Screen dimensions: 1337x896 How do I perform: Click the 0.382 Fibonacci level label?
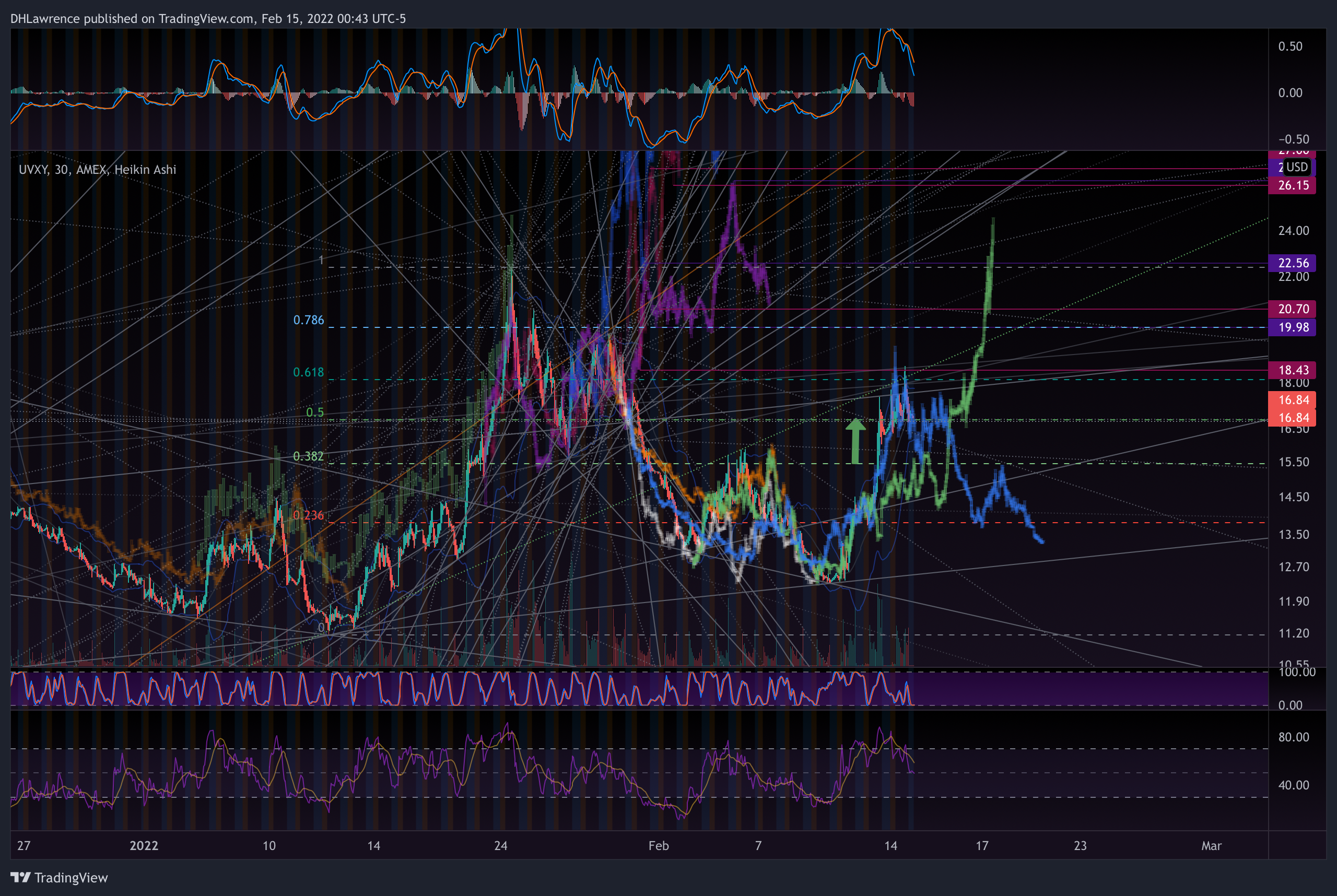[x=309, y=456]
